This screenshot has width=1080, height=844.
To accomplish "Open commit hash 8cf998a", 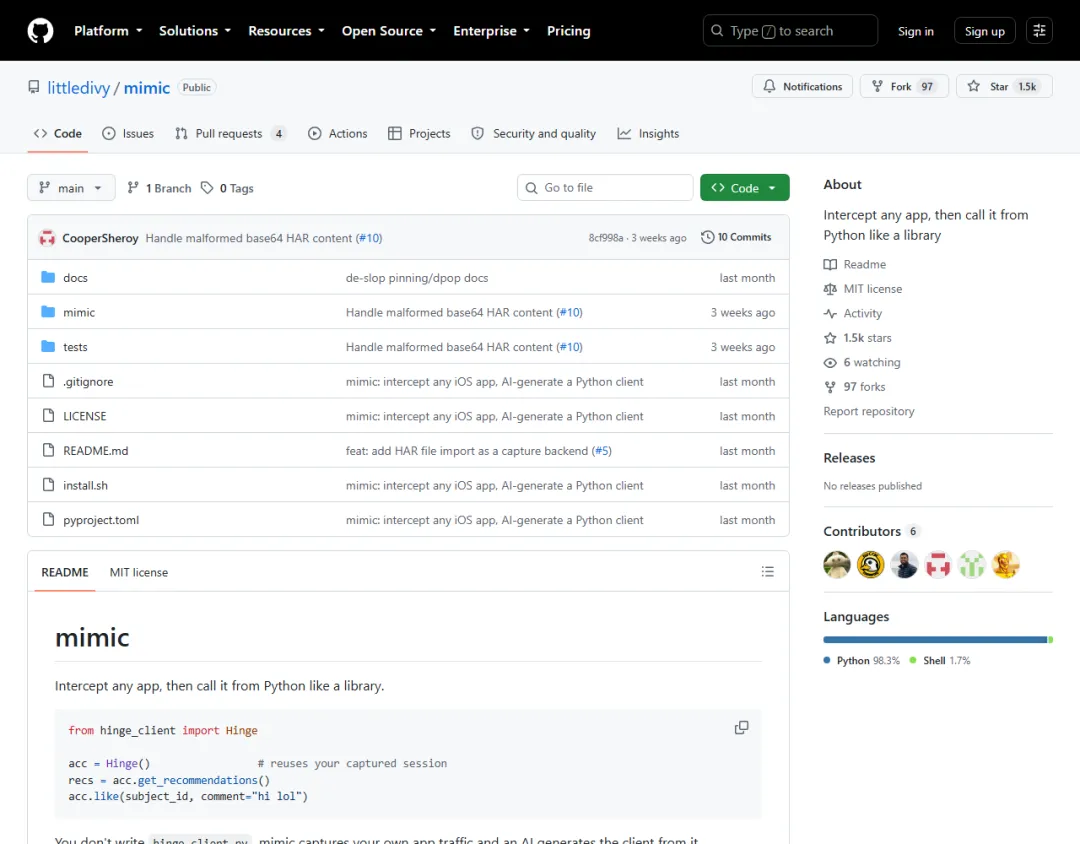I will (605, 238).
